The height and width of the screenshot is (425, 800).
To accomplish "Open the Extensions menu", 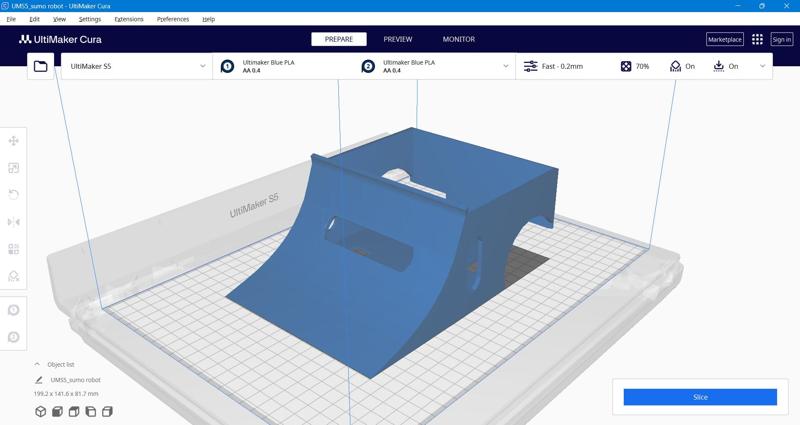I will [129, 19].
